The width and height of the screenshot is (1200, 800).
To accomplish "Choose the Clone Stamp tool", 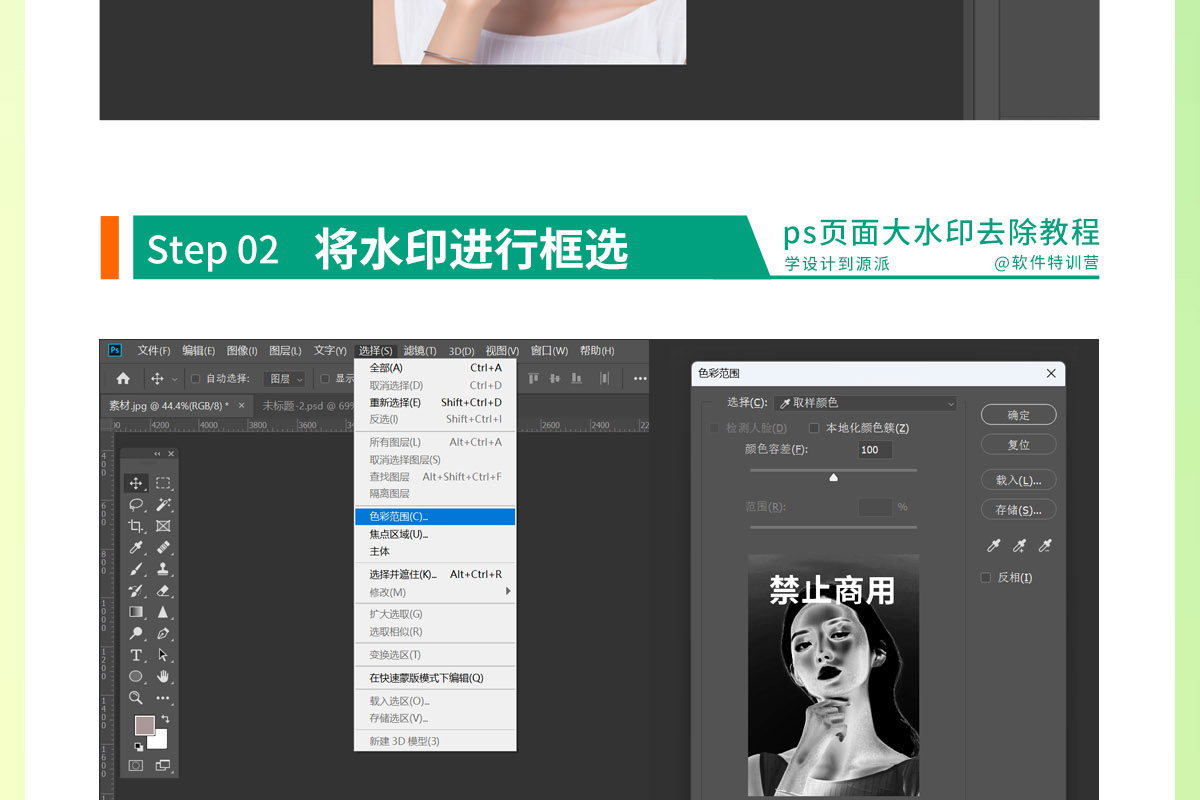I will click(x=163, y=569).
